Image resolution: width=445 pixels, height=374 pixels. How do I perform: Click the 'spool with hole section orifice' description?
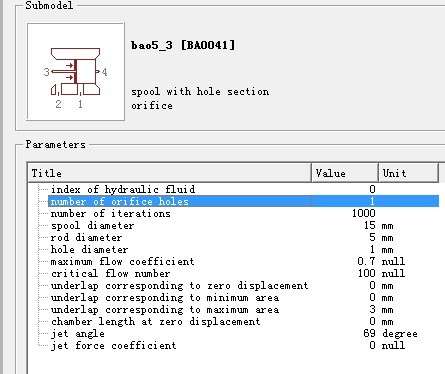tap(200, 98)
